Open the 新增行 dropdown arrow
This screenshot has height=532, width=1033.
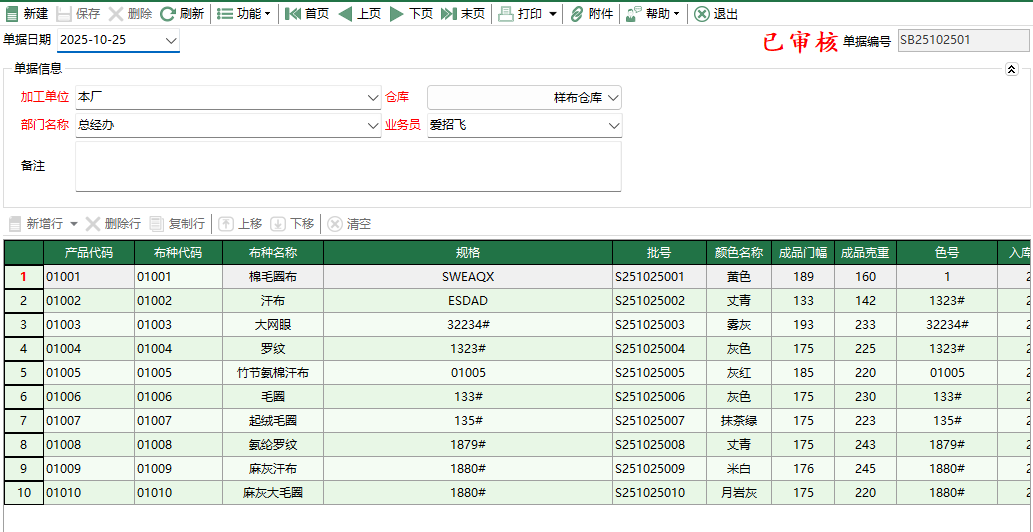(x=74, y=224)
